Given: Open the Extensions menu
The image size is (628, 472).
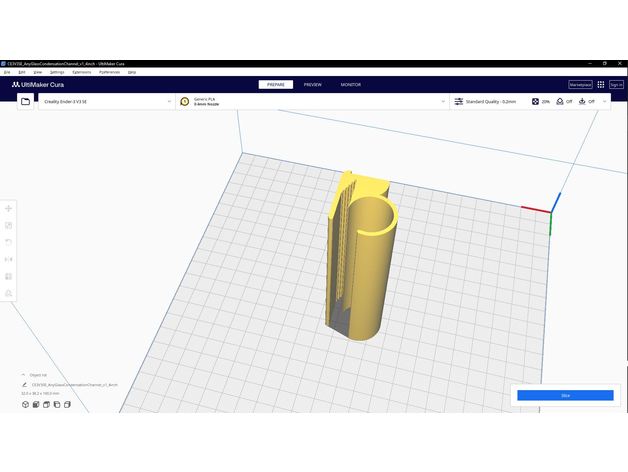Looking at the screenshot, I should 81,72.
